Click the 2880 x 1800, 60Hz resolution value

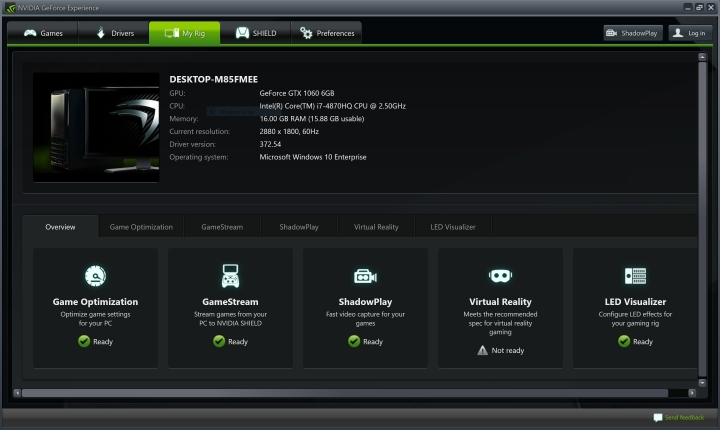point(289,131)
